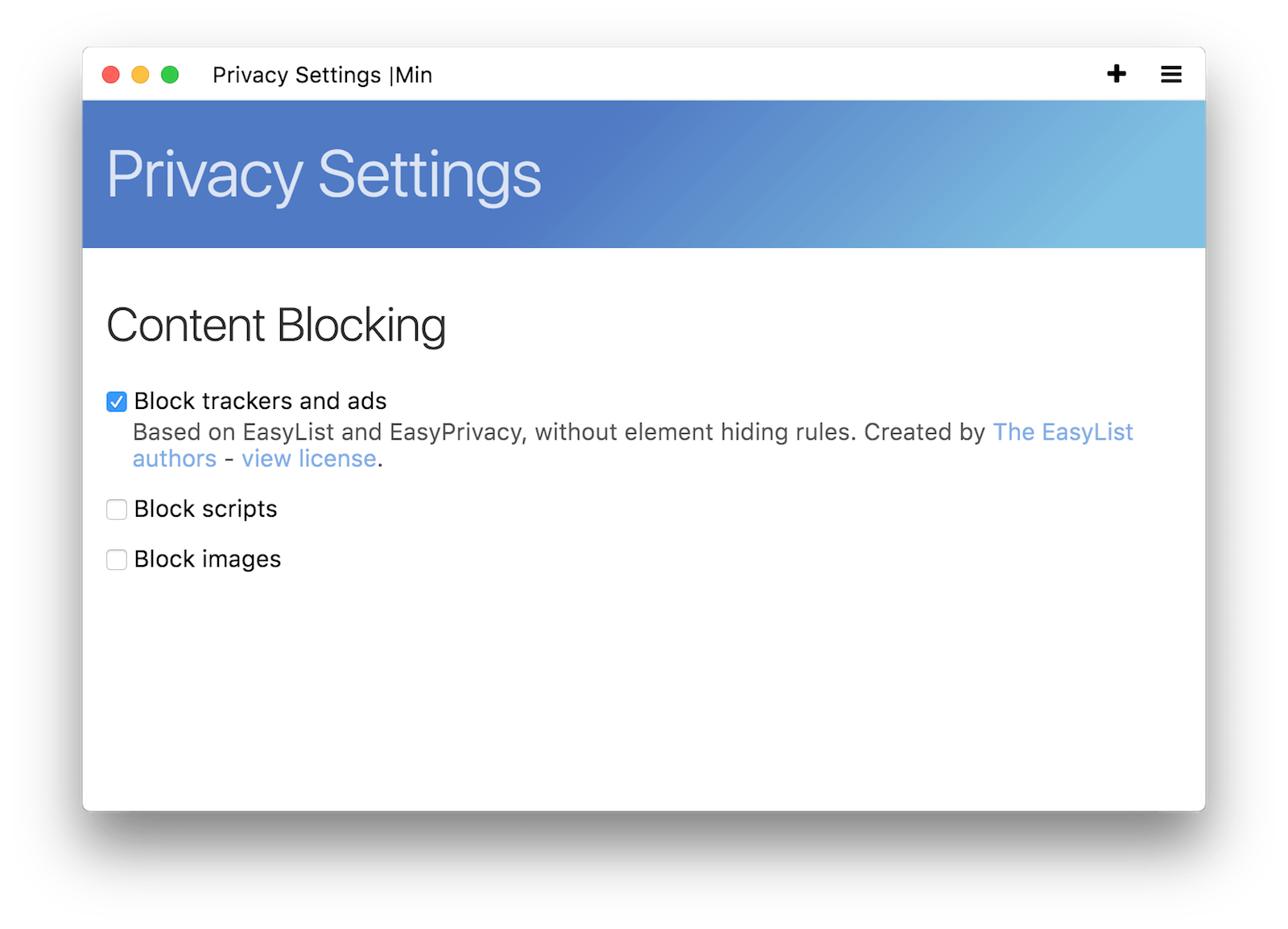
Task: Open the view license link
Action: pyautogui.click(x=309, y=459)
